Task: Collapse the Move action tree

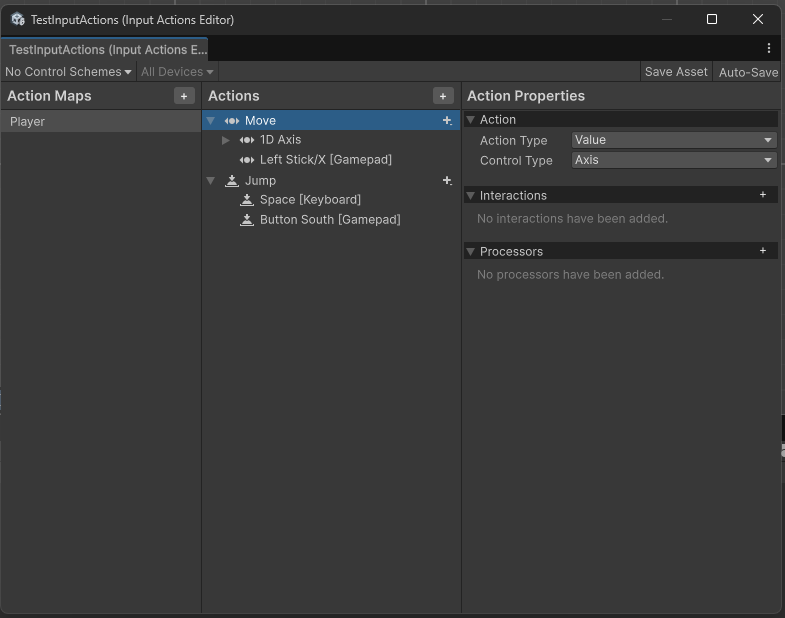Action: [x=210, y=120]
